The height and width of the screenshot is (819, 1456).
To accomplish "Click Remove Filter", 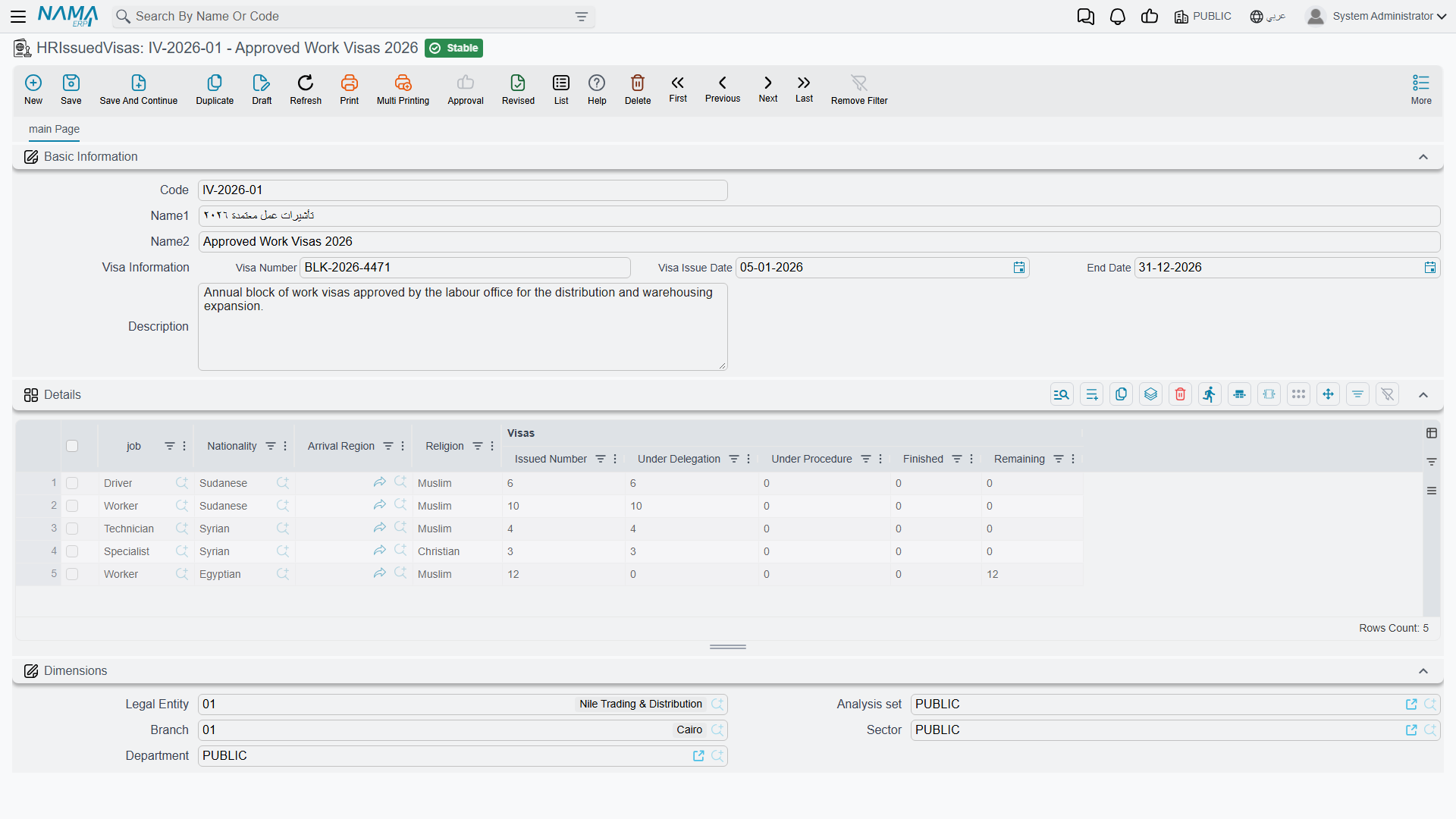I will [859, 89].
